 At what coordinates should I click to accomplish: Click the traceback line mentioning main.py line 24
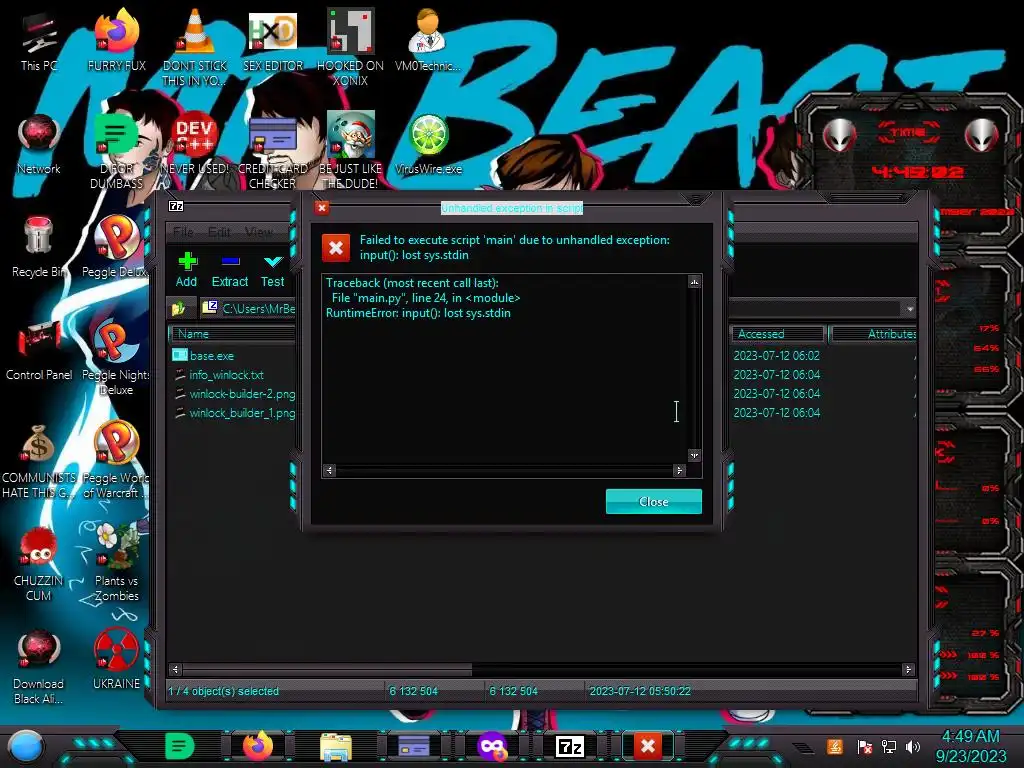coord(426,298)
